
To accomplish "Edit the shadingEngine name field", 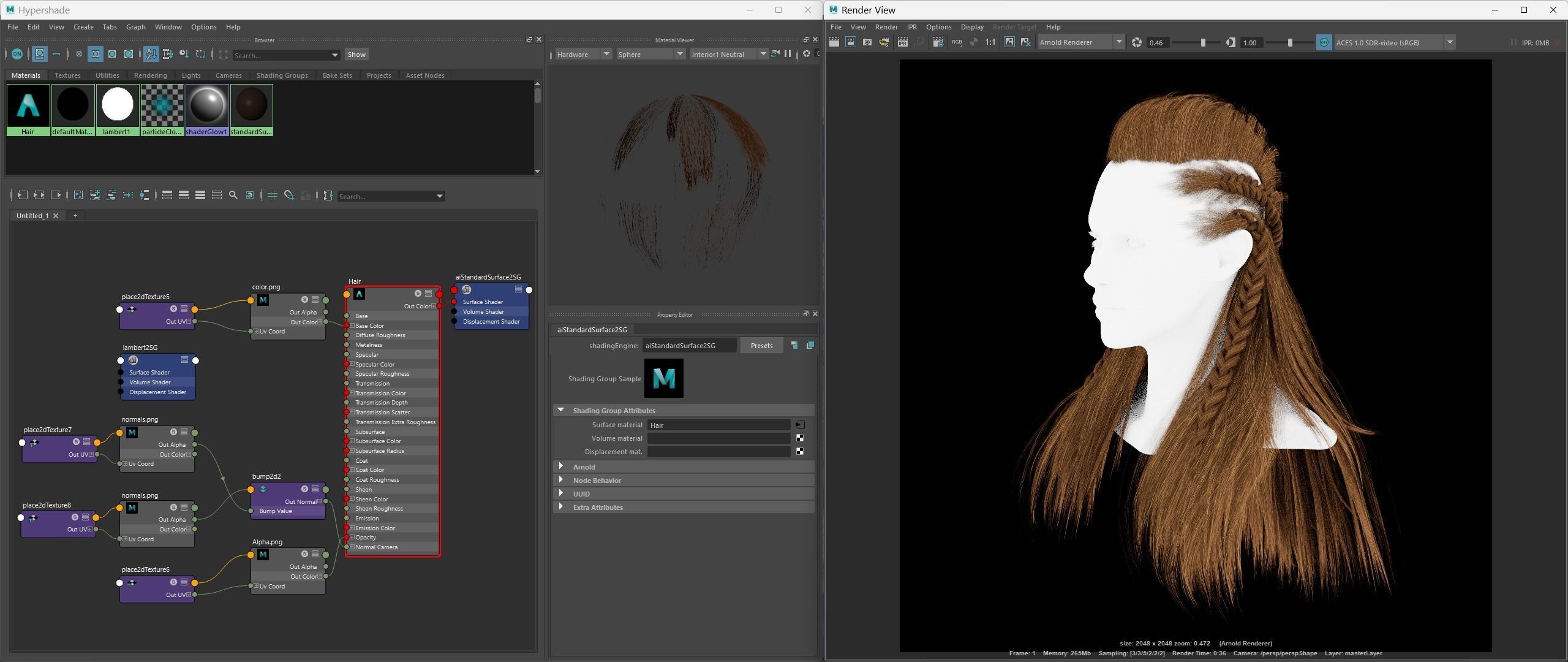I will point(689,346).
